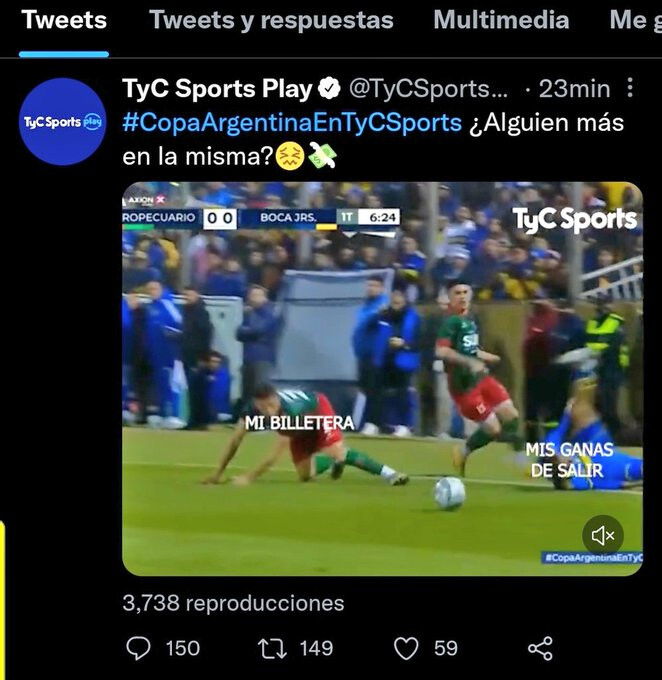This screenshot has width=662, height=680.
Task: Switch to the Tweets tab
Action: click(x=64, y=20)
